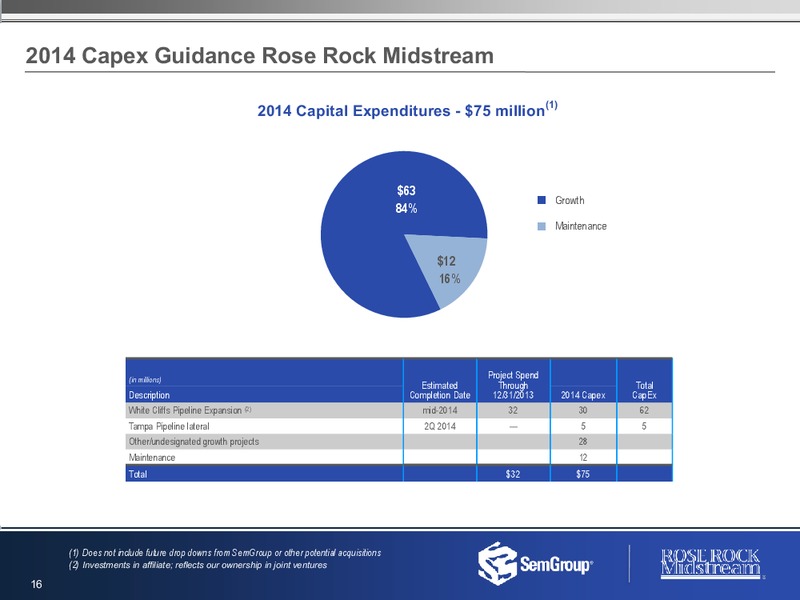Click the 'Maintenance' legend label
The height and width of the screenshot is (600, 800).
[581, 226]
